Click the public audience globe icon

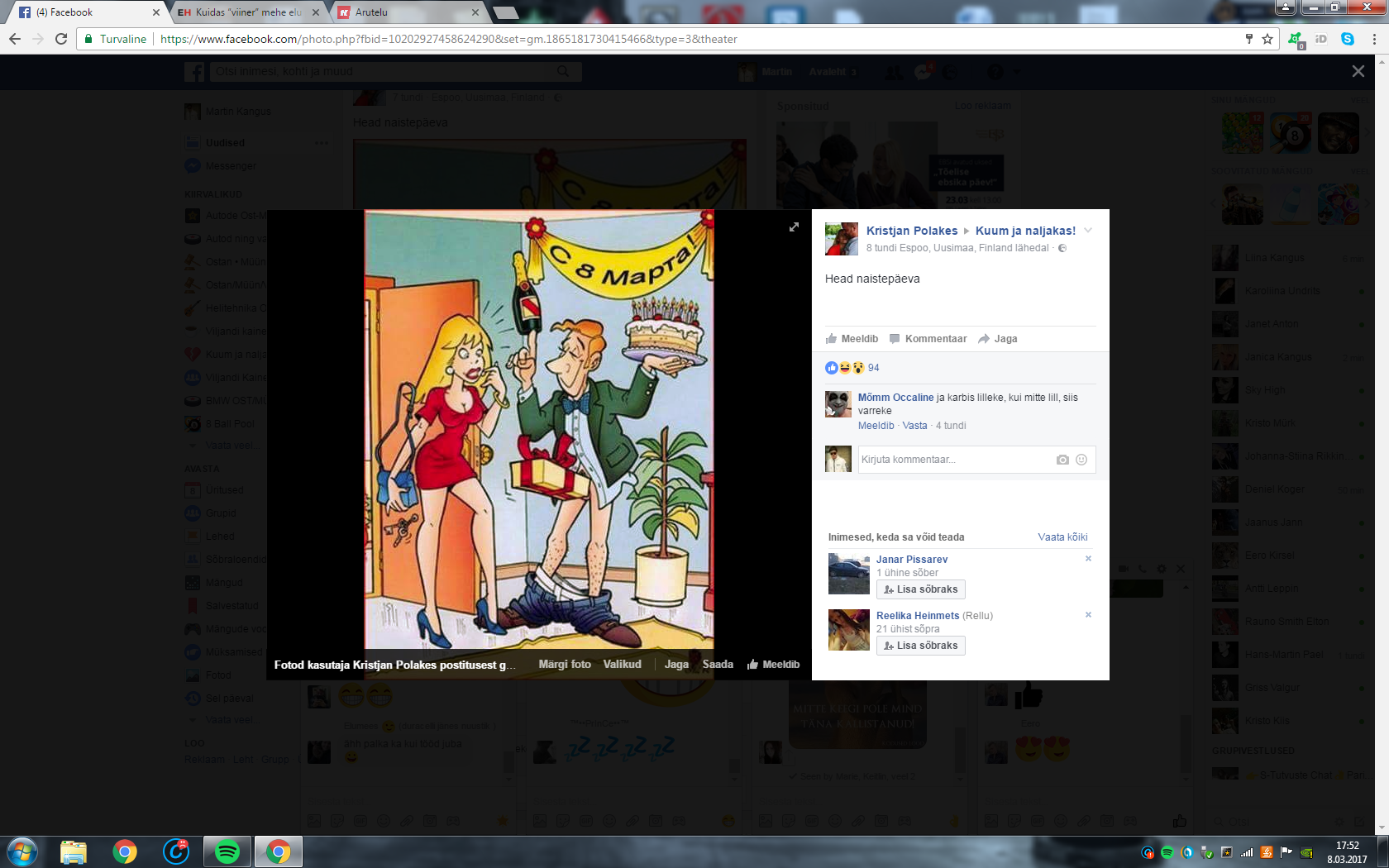pos(1062,248)
